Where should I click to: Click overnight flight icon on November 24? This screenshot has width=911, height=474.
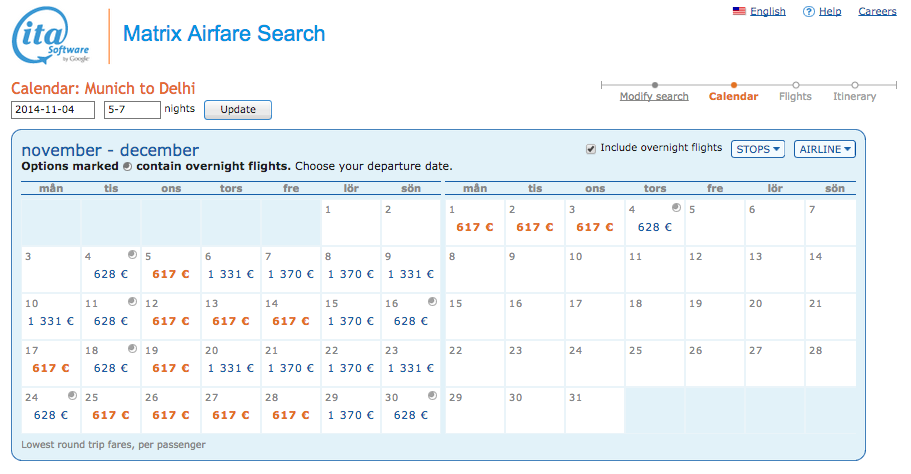(x=72, y=394)
